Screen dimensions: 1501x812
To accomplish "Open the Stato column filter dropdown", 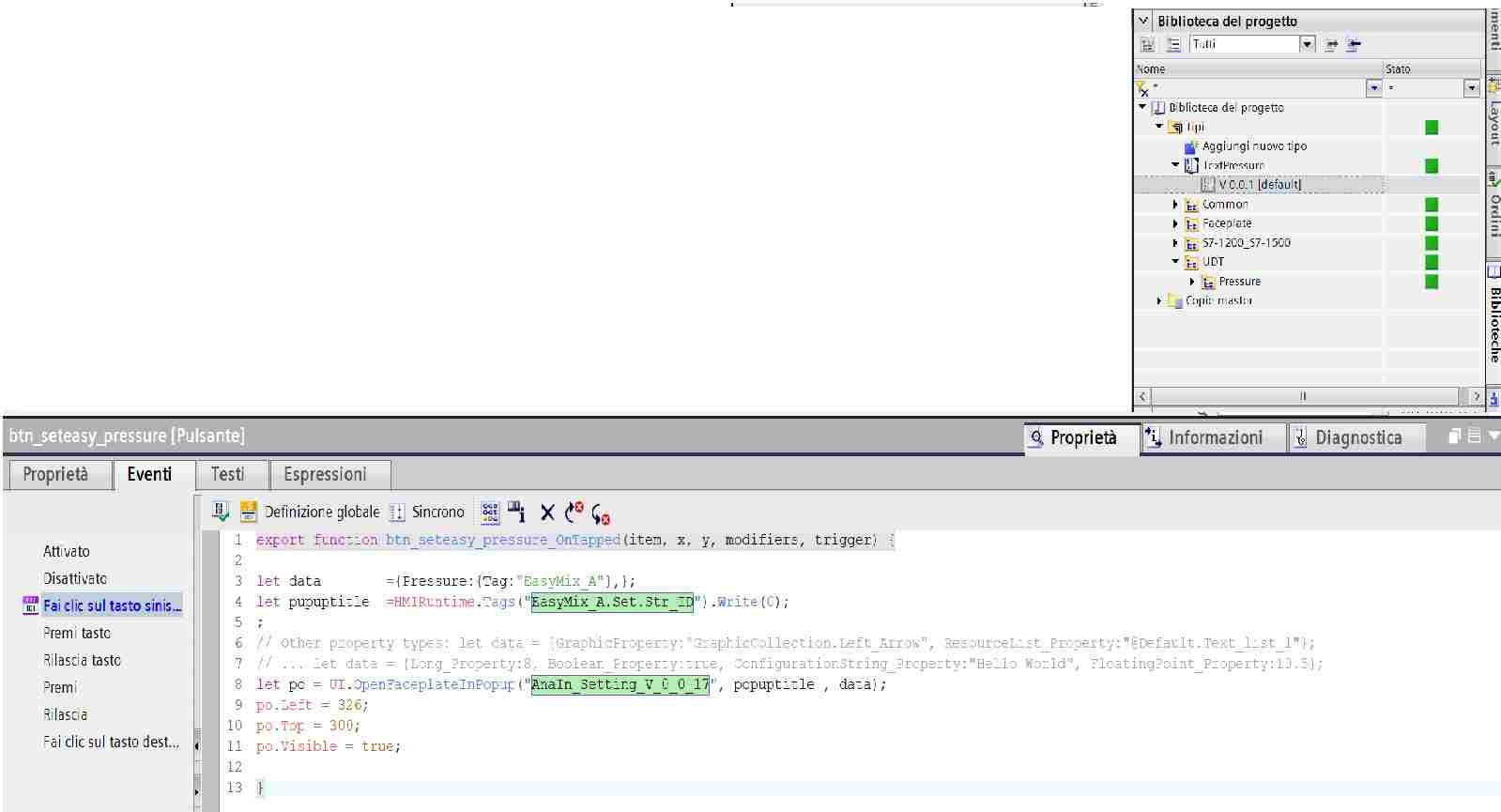I will pyautogui.click(x=1471, y=88).
